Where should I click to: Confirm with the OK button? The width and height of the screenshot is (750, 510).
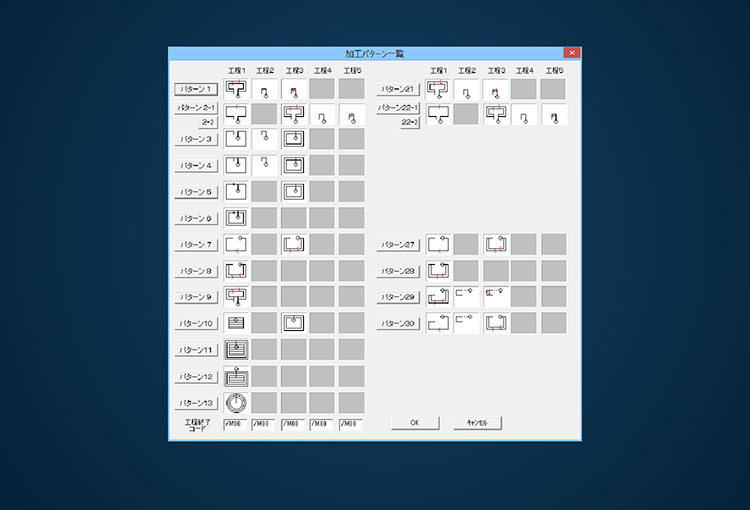[415, 422]
